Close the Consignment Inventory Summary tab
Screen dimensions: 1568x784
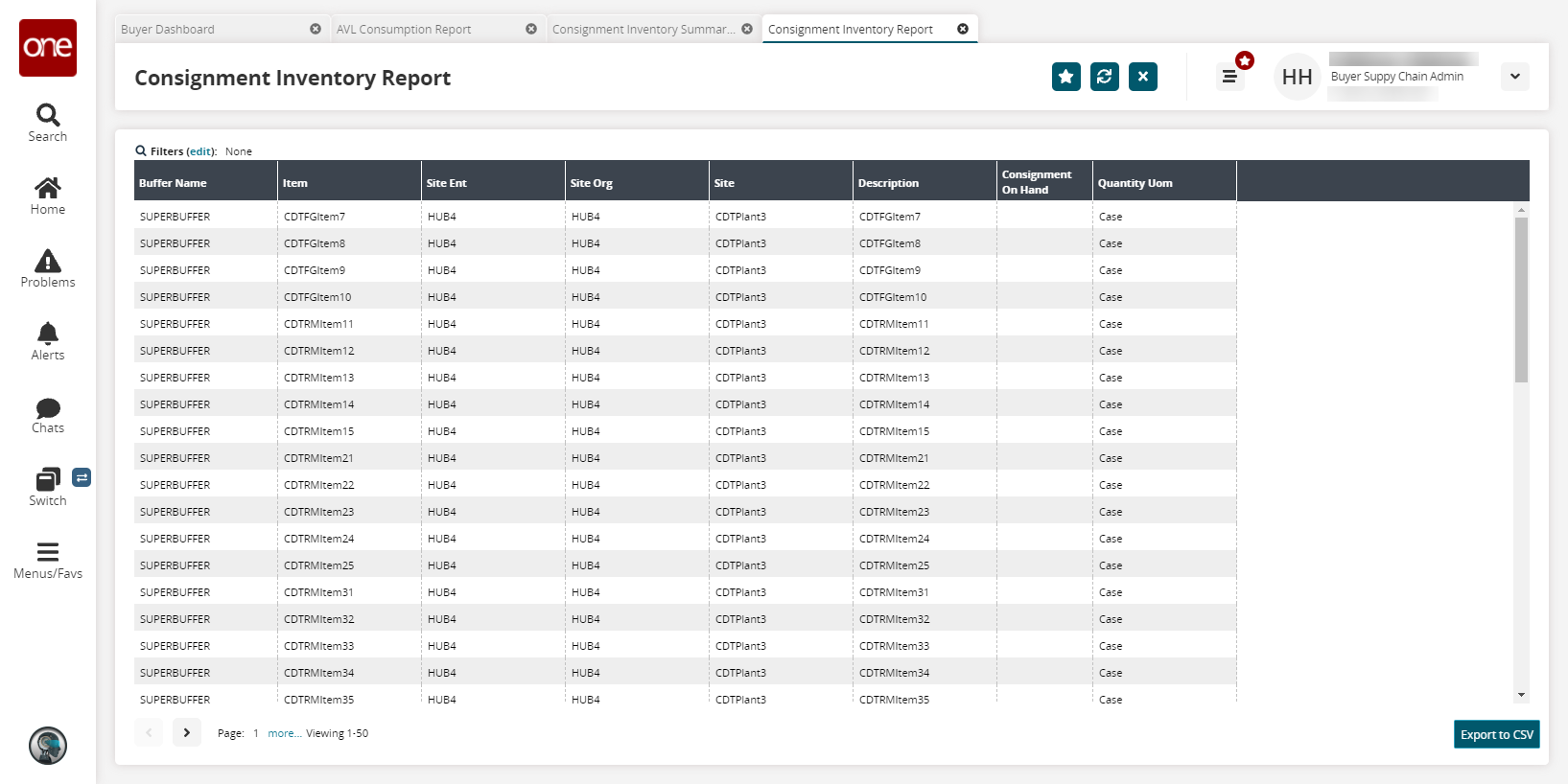click(747, 30)
